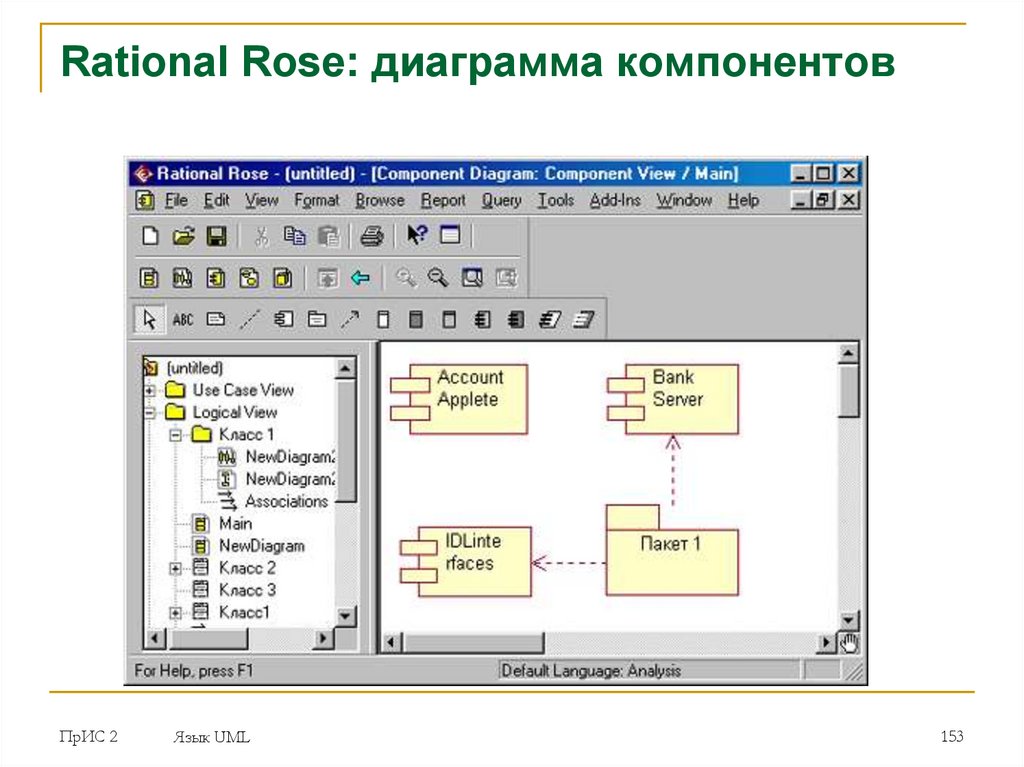Restore the inner diagram window
Screen dimensions: 1024x767
coord(823,200)
